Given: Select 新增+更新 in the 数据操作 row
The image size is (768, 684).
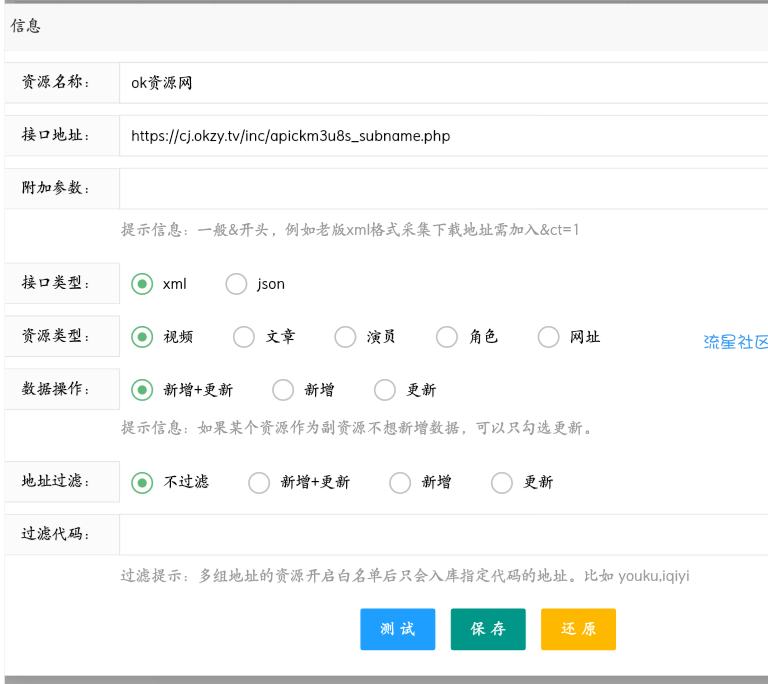Looking at the screenshot, I should pyautogui.click(x=142, y=390).
